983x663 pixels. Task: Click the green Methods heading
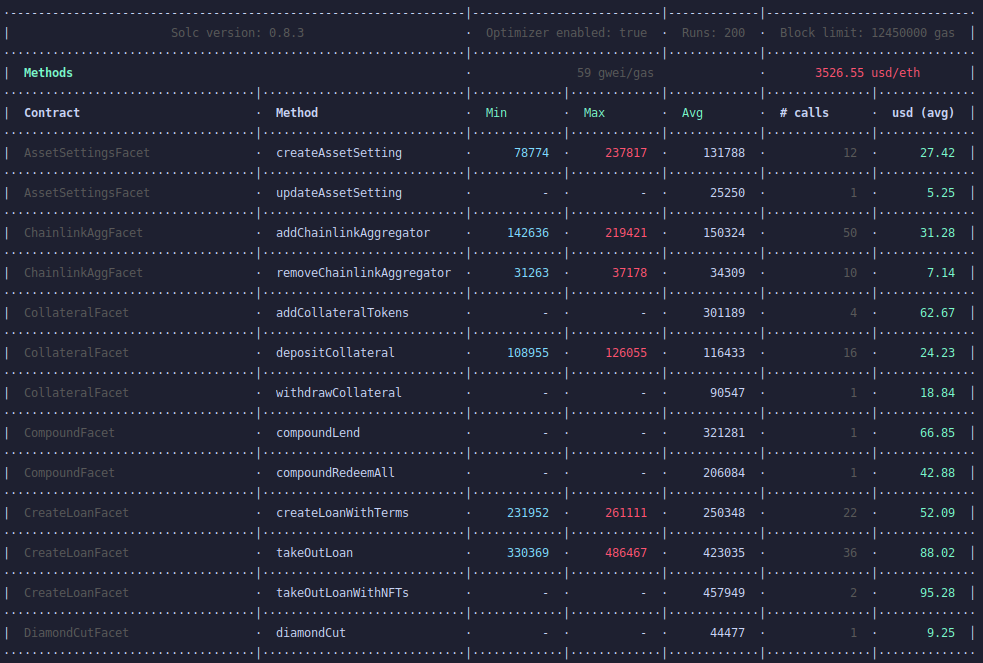point(48,73)
